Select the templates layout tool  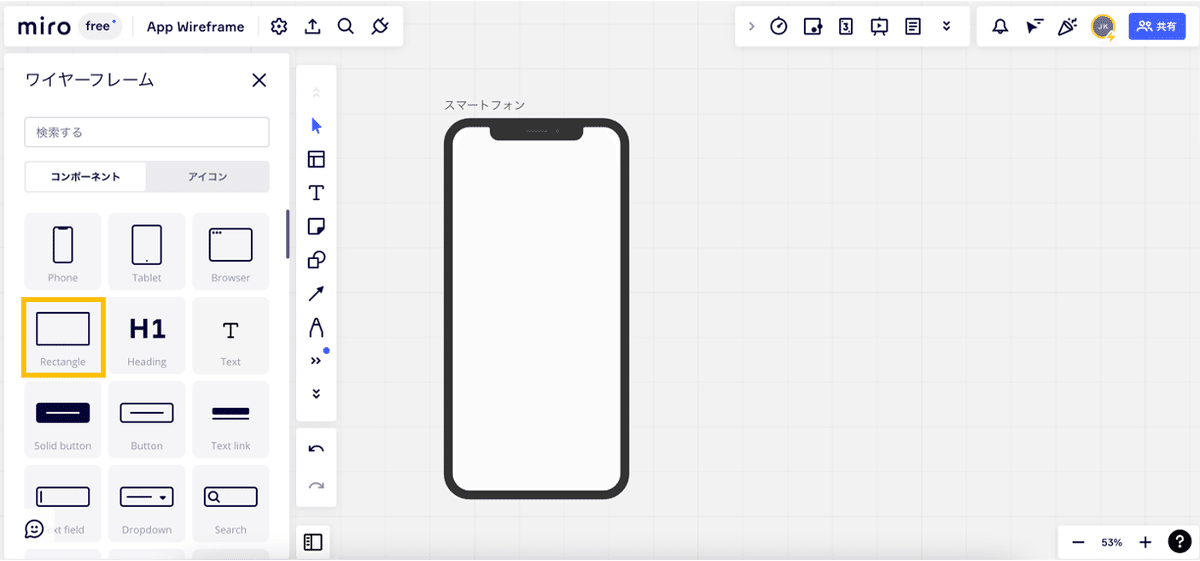tap(316, 159)
